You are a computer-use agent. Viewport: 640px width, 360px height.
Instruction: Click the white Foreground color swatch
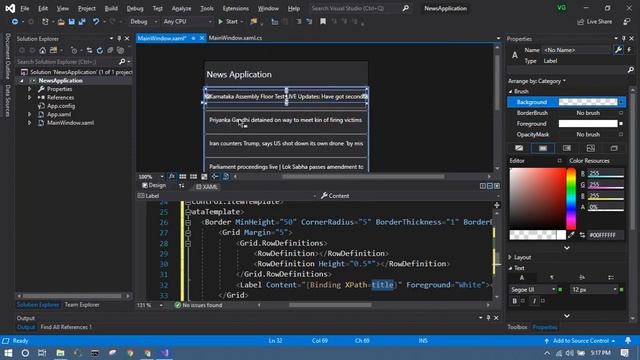point(588,123)
